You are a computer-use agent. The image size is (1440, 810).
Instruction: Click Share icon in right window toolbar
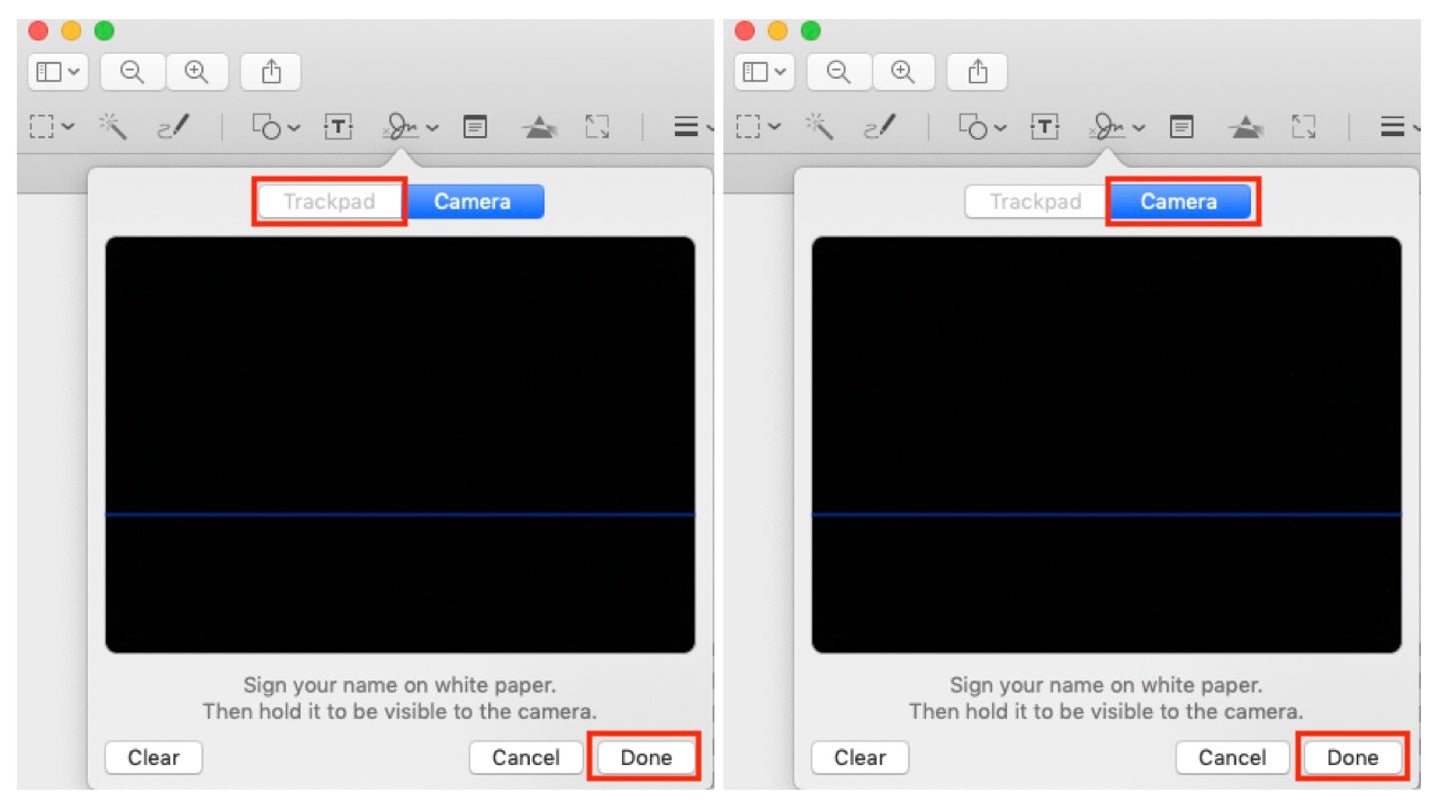977,72
